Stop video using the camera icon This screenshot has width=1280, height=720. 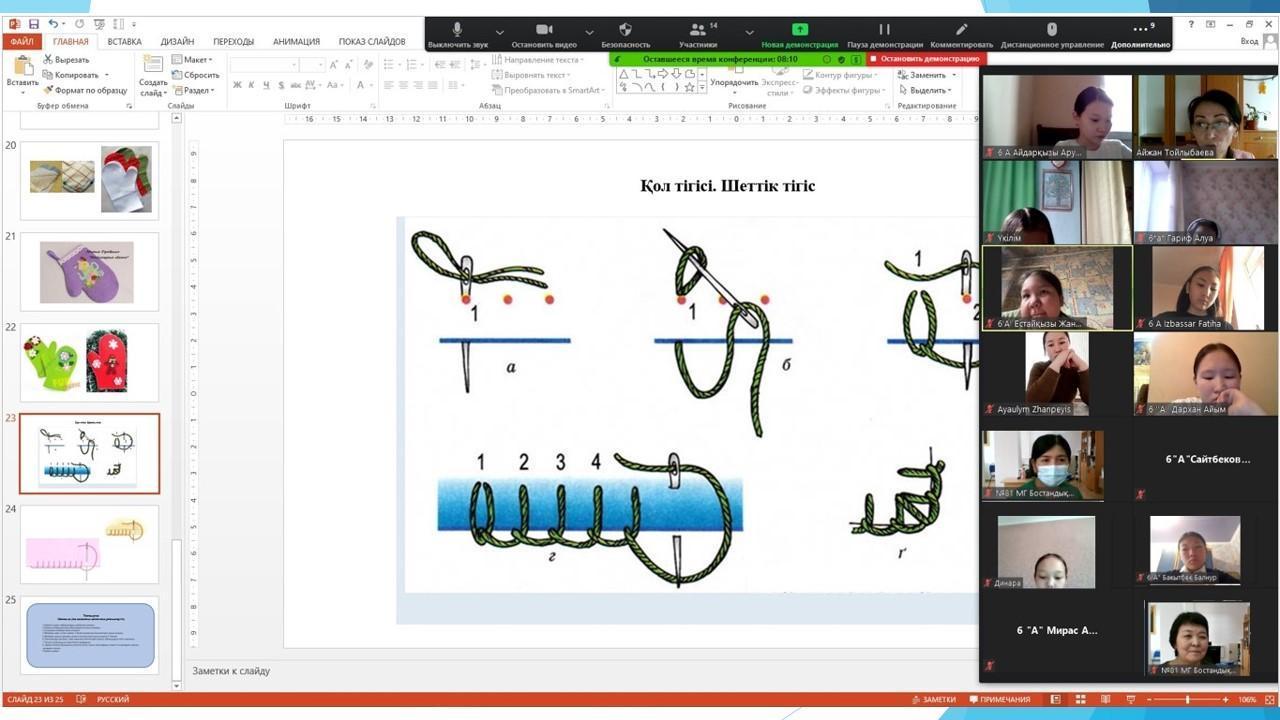click(x=544, y=31)
